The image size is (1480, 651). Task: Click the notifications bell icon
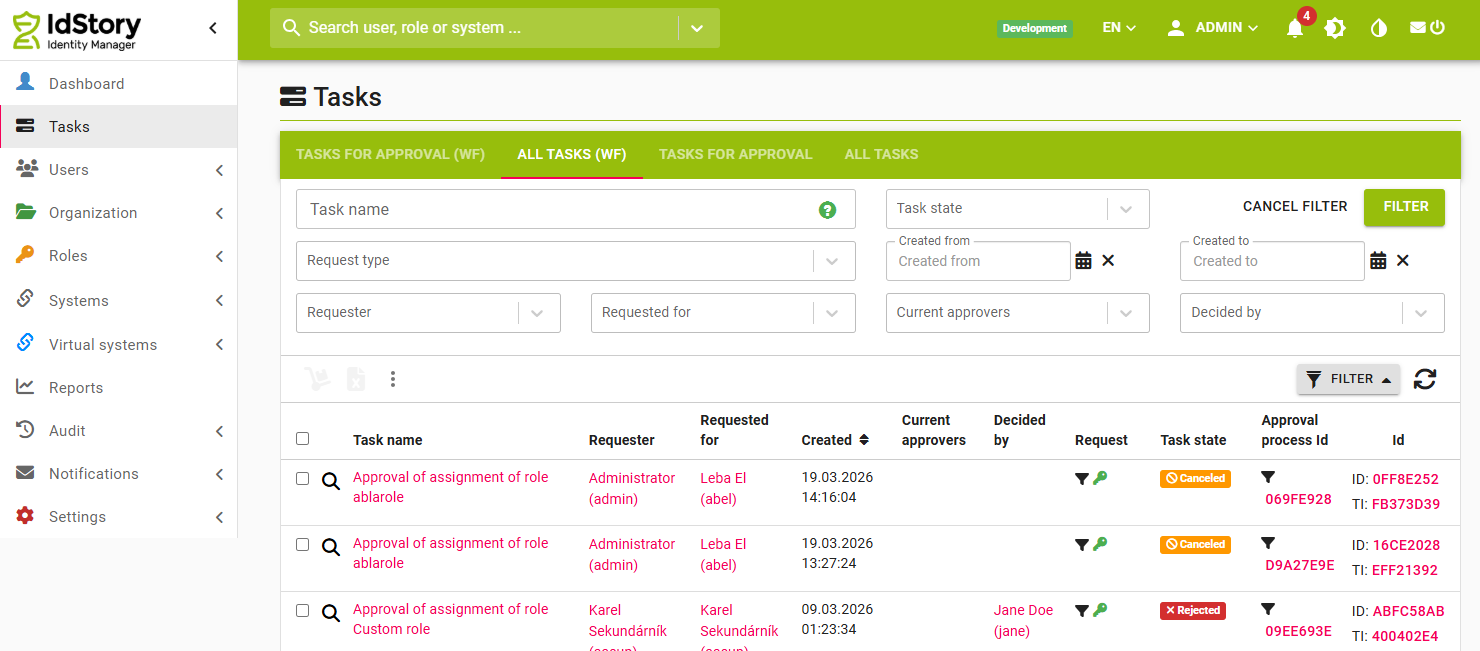(x=1295, y=29)
